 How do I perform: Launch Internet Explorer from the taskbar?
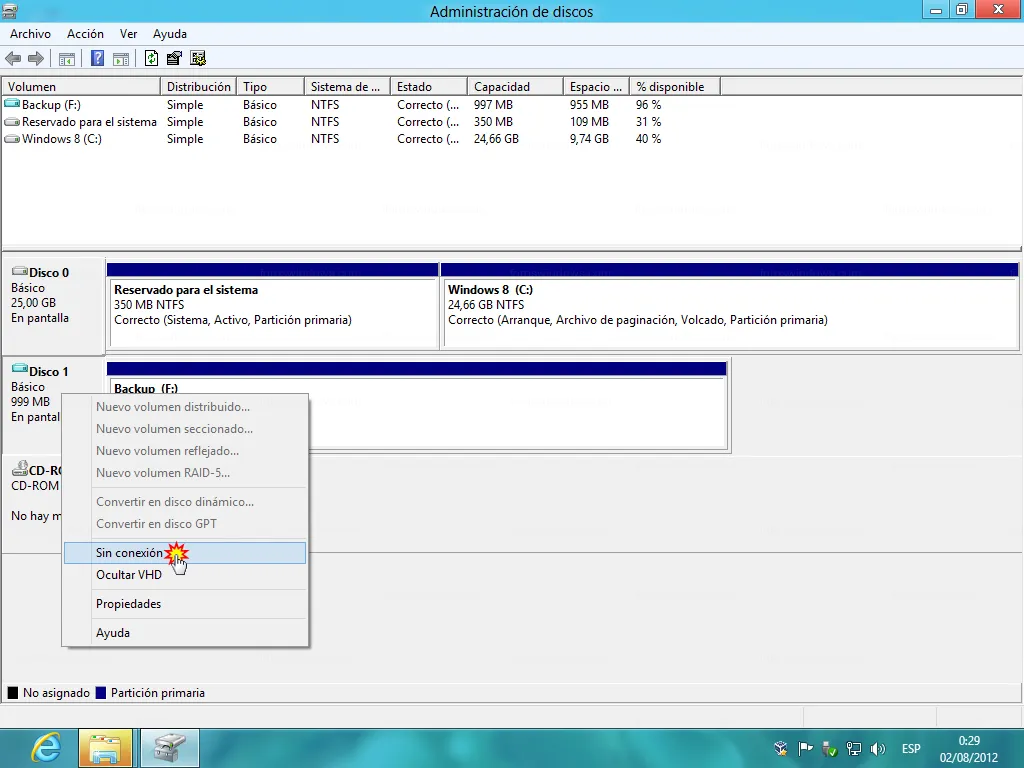point(46,748)
